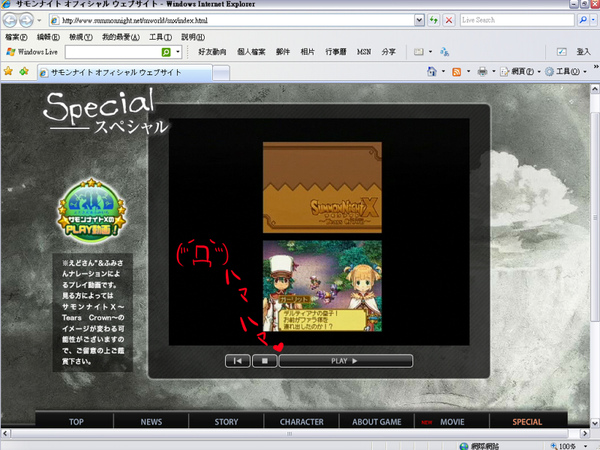Open 相片 in Windows Live toolbar
Screen dimensions: 600x450
[308, 52]
